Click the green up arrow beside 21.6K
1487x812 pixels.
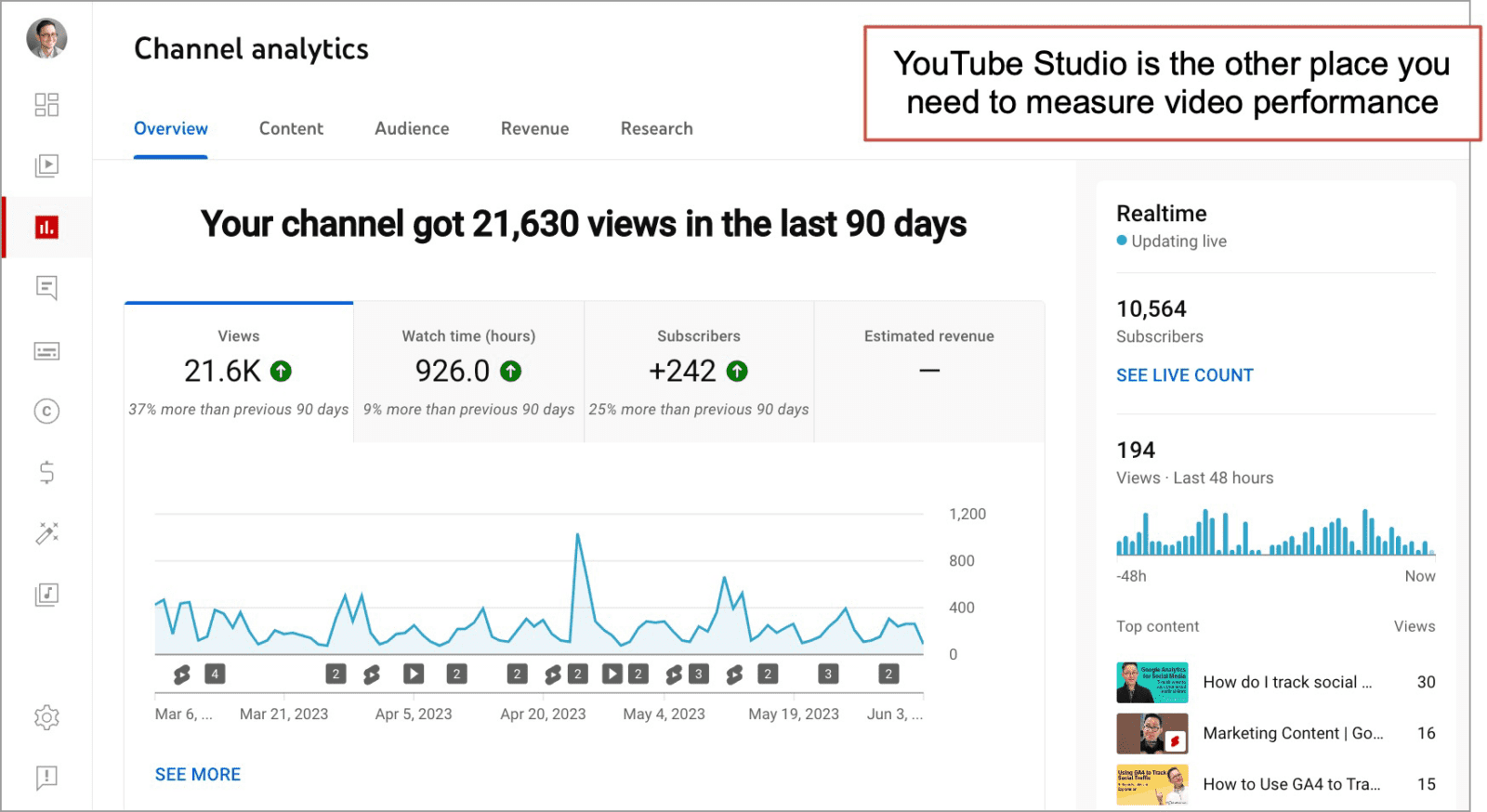281,372
